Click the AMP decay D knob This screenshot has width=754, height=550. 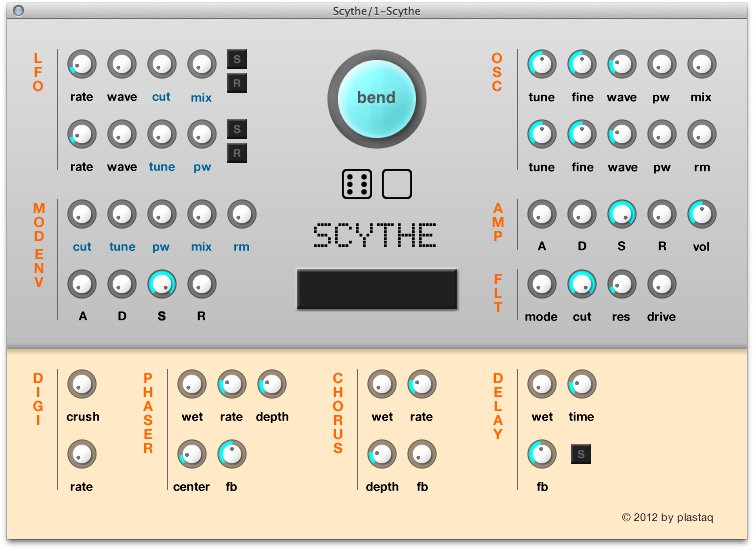point(582,214)
